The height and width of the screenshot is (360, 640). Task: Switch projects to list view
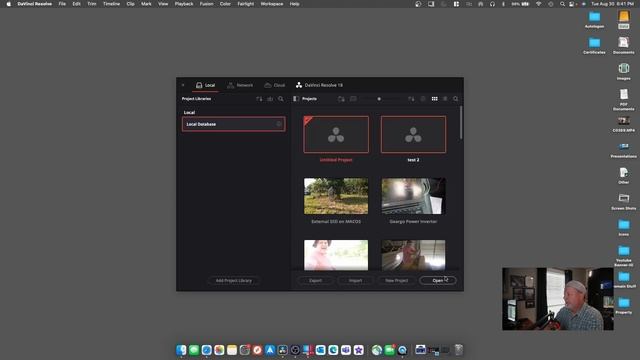pos(445,99)
